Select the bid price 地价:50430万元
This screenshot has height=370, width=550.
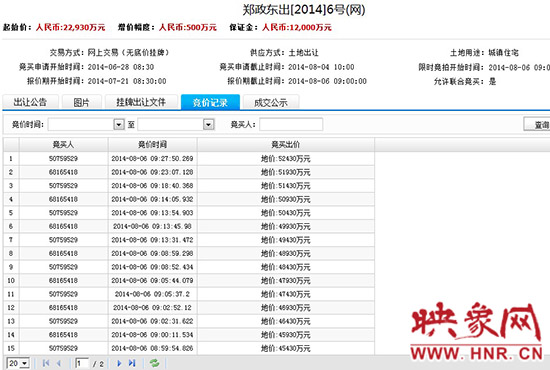coord(286,213)
